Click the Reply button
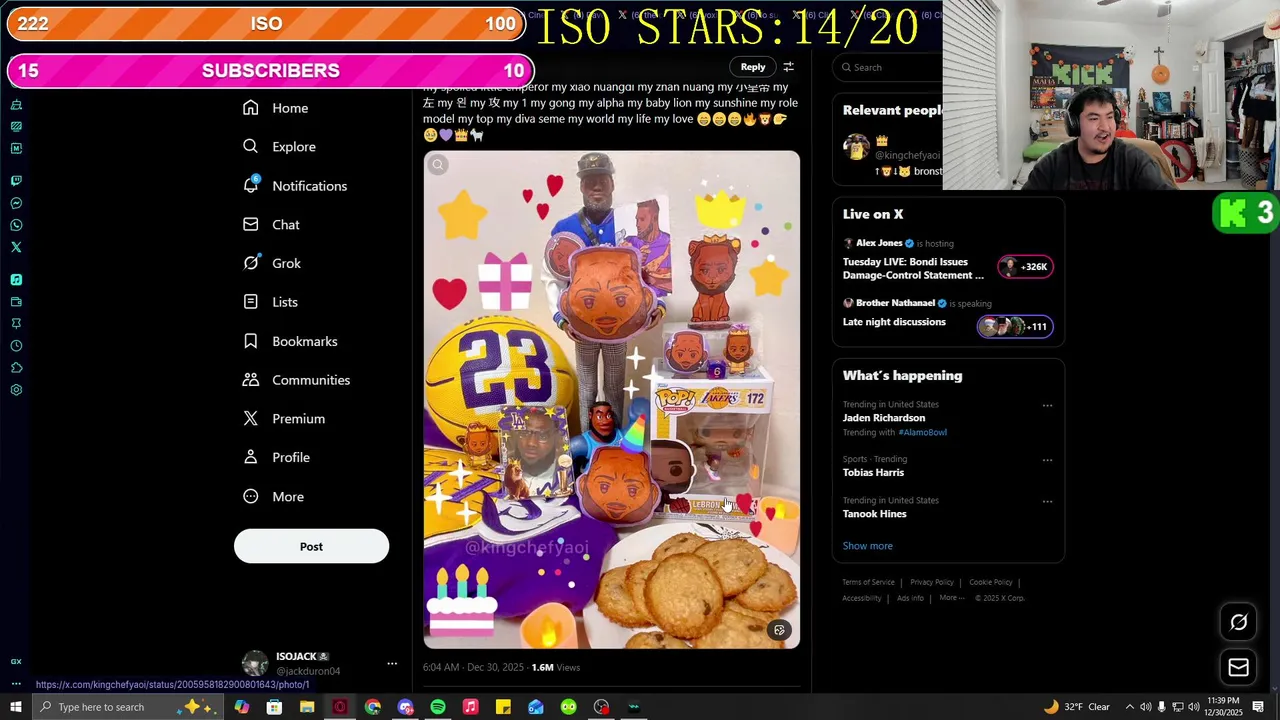Viewport: 1280px width, 720px height. click(753, 67)
